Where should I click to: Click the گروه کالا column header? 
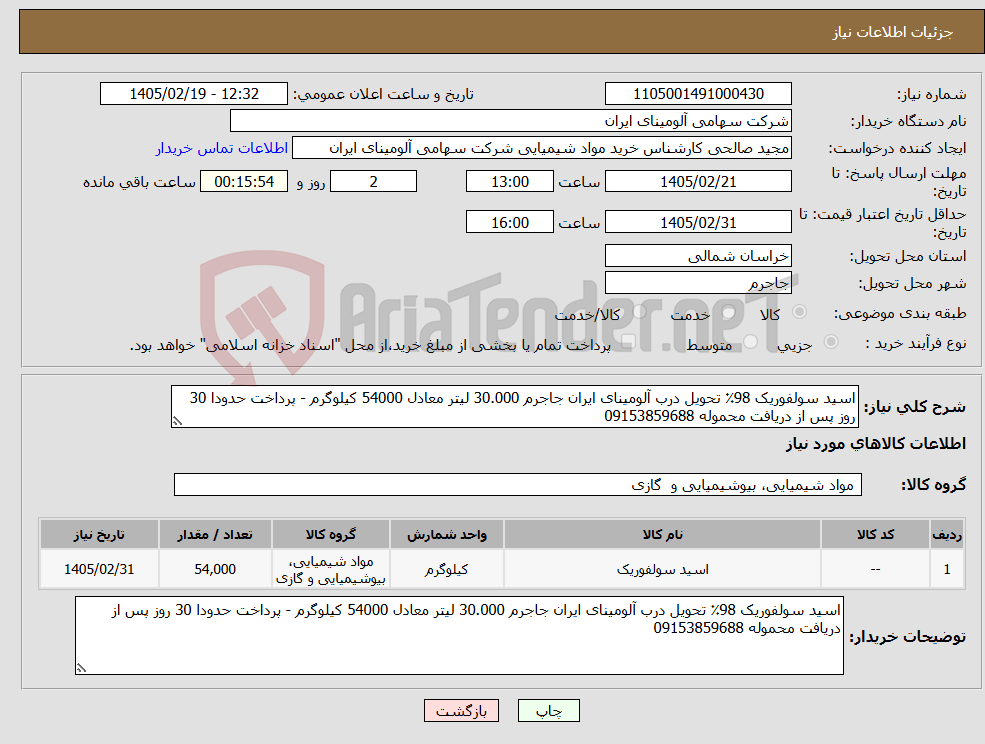point(330,534)
